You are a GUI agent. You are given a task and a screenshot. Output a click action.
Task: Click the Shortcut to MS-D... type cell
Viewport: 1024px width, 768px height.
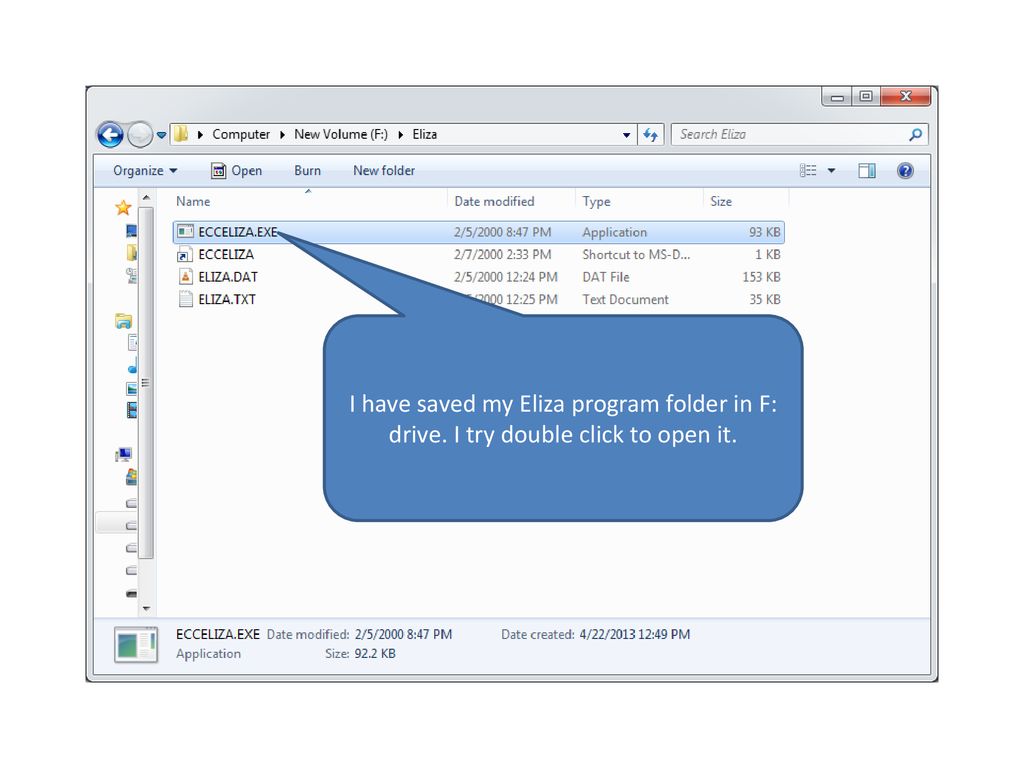click(x=636, y=254)
